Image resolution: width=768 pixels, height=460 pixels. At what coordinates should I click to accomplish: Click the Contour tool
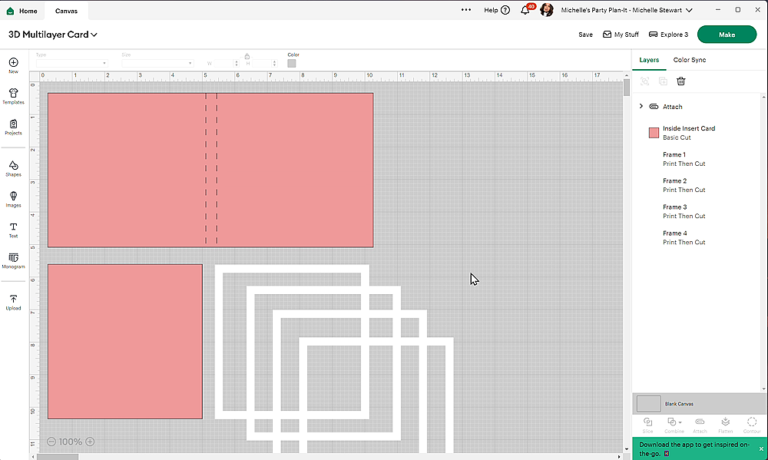(752, 425)
